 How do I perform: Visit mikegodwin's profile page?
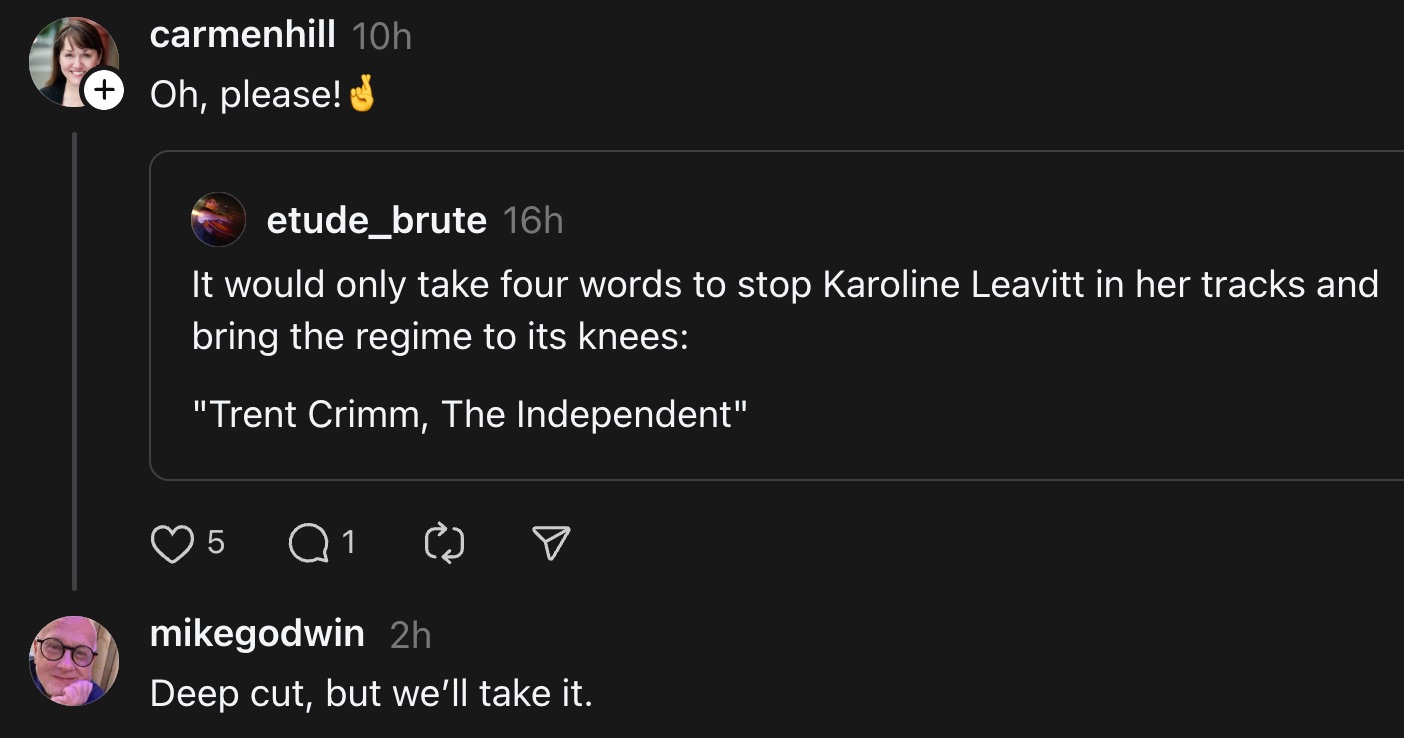pos(256,632)
